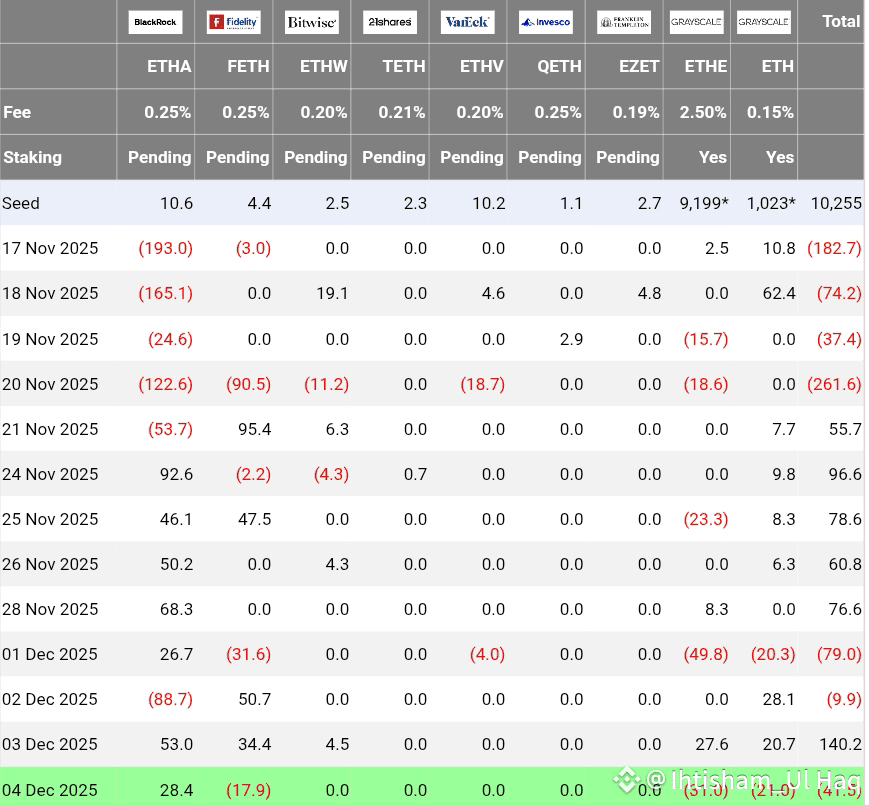Image resolution: width=869 pixels, height=805 pixels.
Task: Click the (88.7) ETHA value
Action: click(170, 699)
